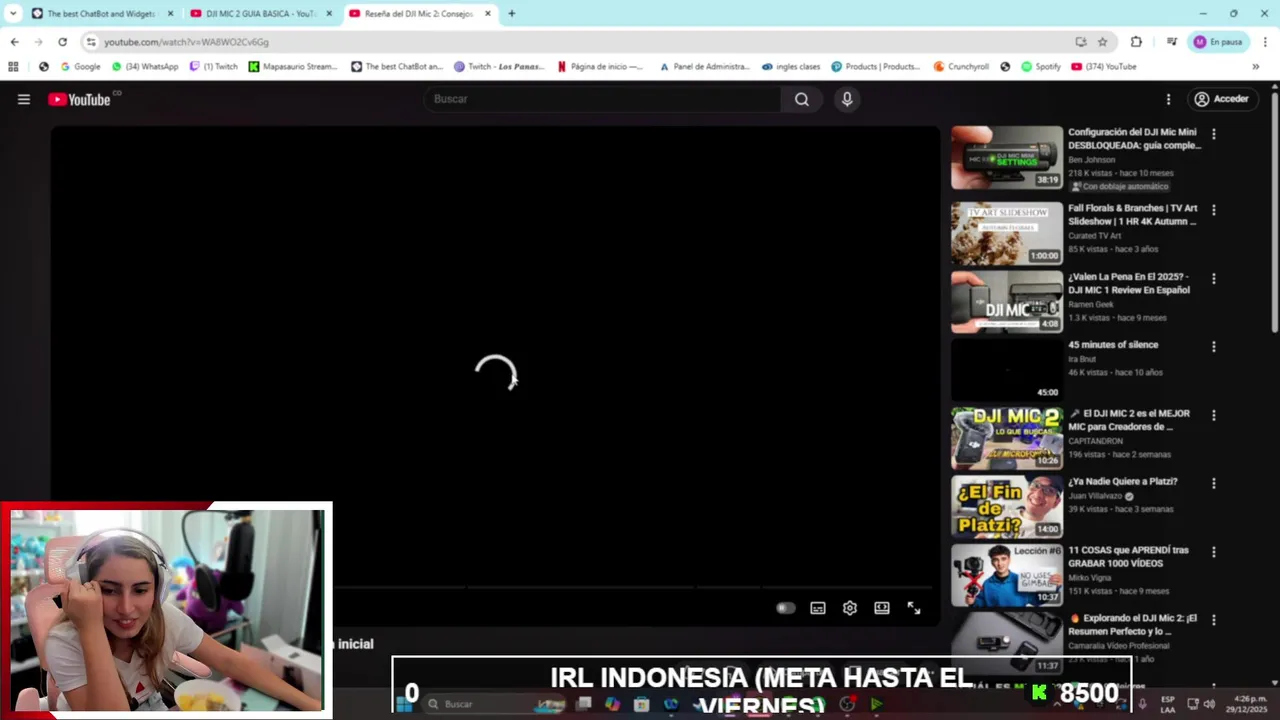Viewport: 1280px width, 720px height.
Task: Click the taskbar volume speaker icon
Action: (x=1209, y=704)
